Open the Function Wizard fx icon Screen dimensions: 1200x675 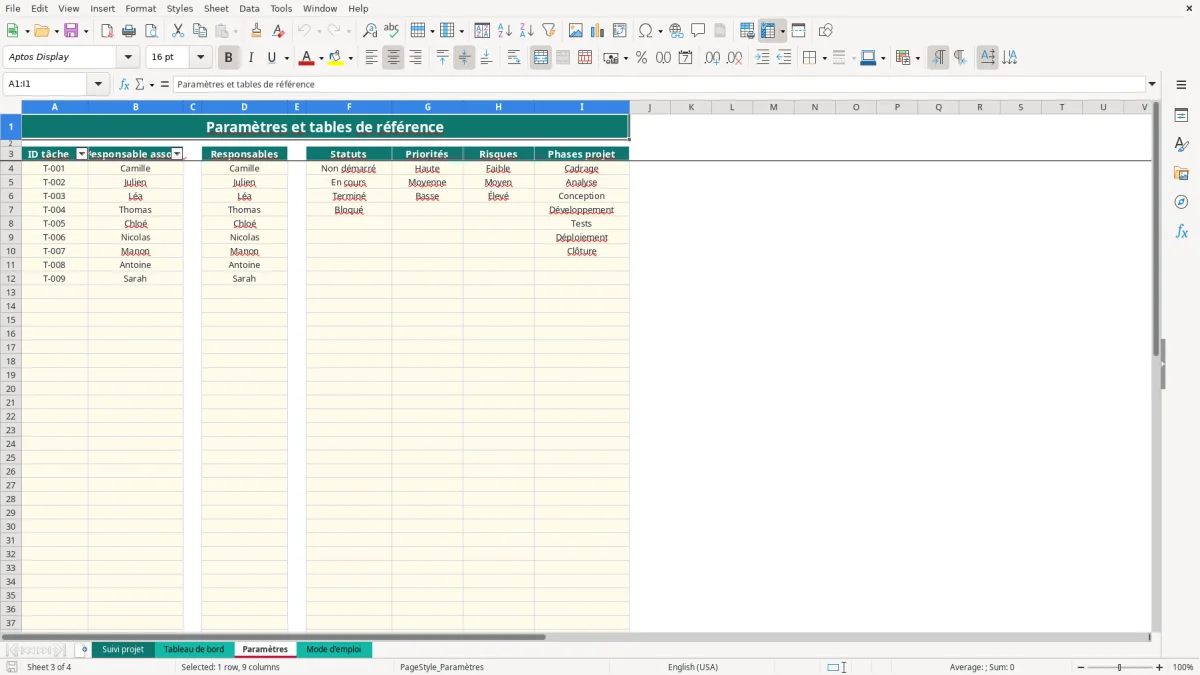point(124,84)
